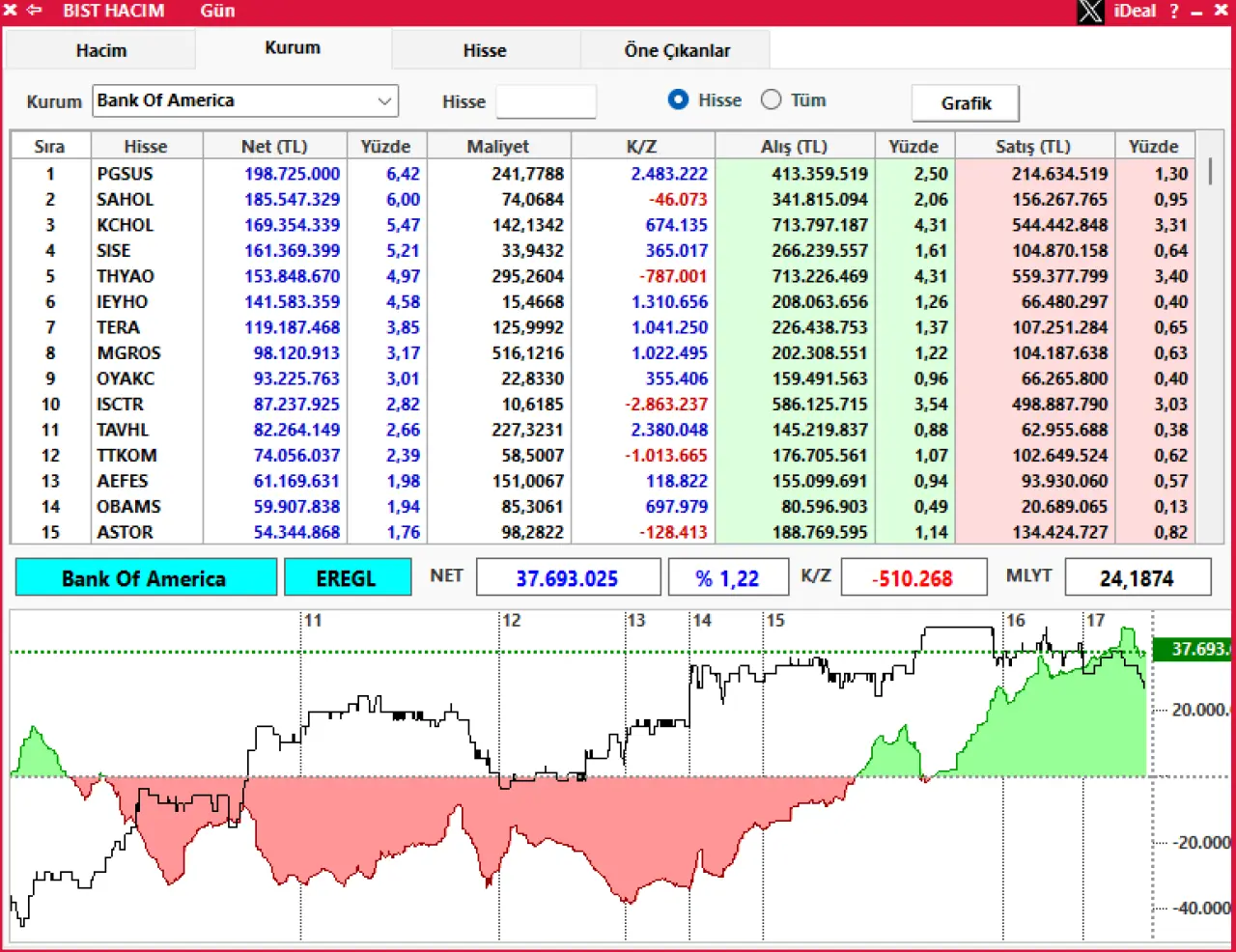1236x952 pixels.
Task: Click the cyan Bank Of America button
Action: point(145,578)
